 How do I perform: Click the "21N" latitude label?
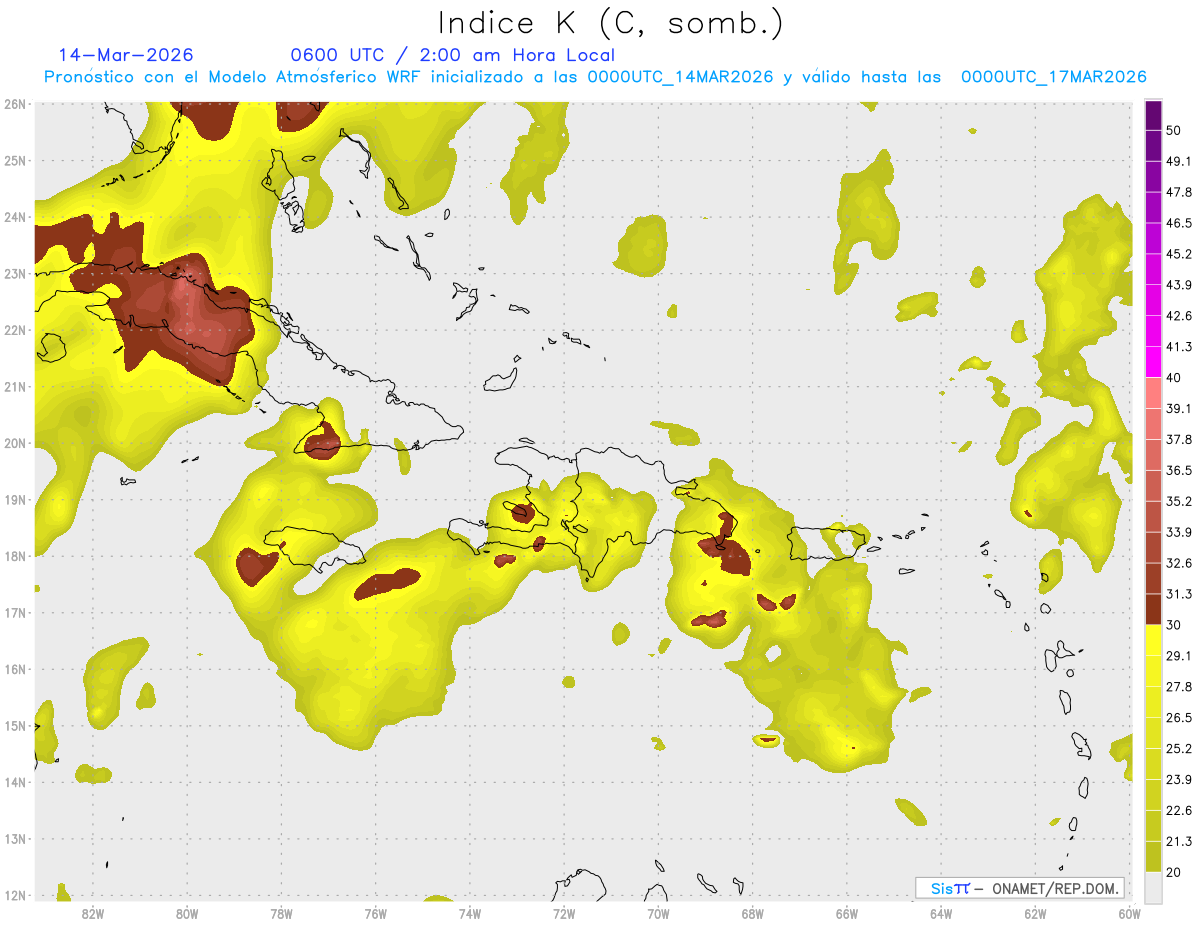[x=15, y=386]
